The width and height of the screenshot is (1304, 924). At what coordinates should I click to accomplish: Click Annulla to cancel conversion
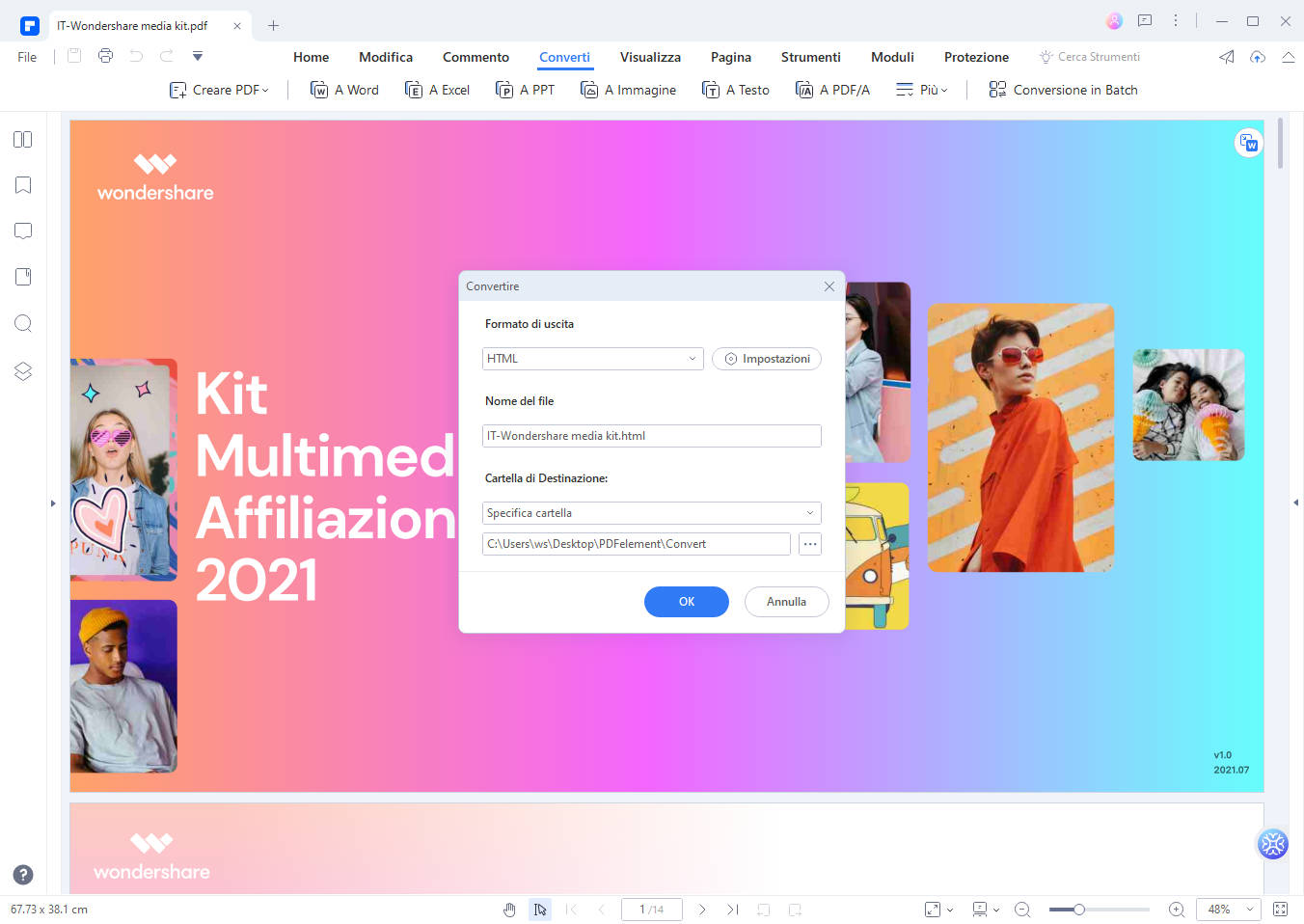point(787,602)
